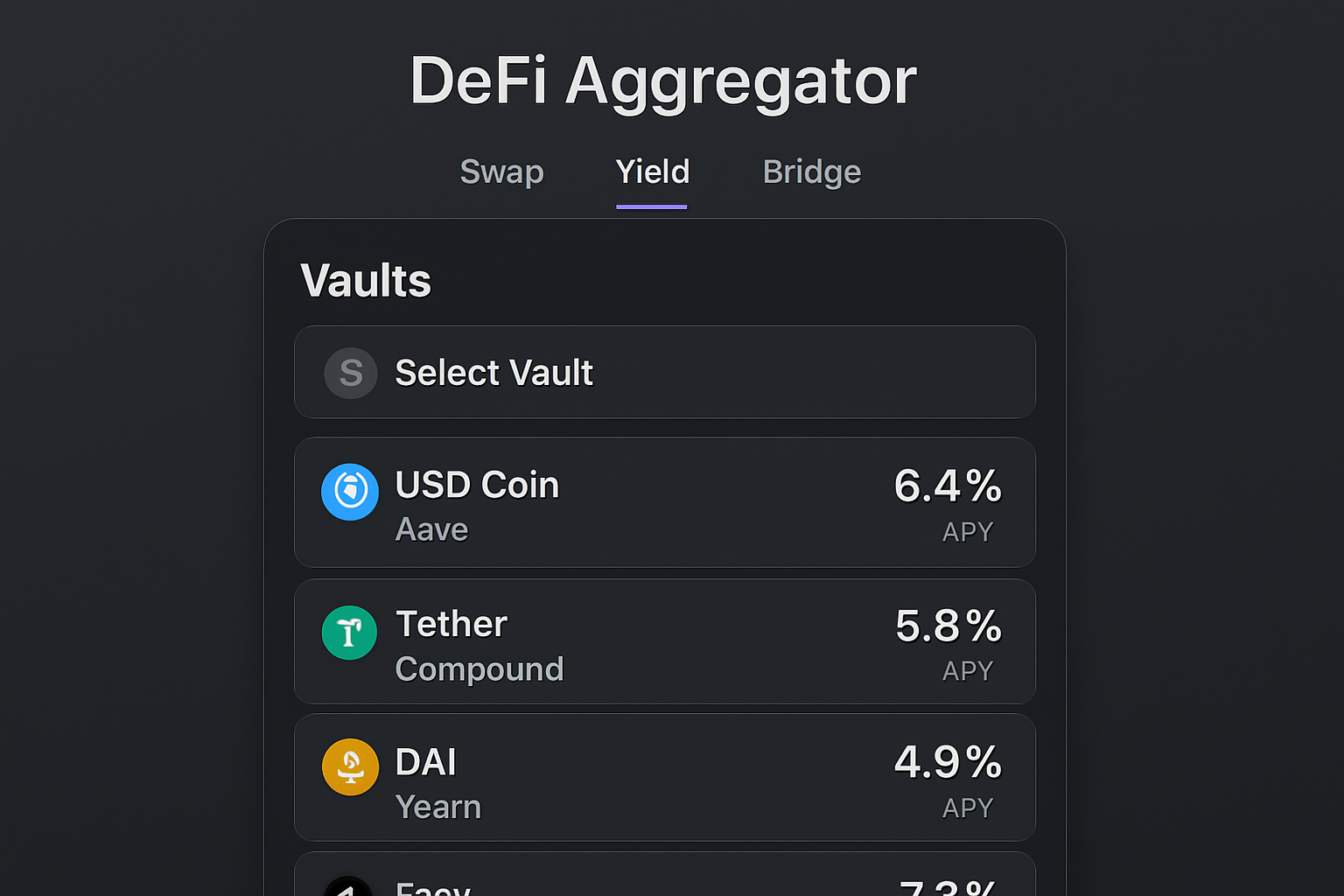Click the purple underline below Yield
Image resolution: width=1344 pixels, height=896 pixels.
651,205
